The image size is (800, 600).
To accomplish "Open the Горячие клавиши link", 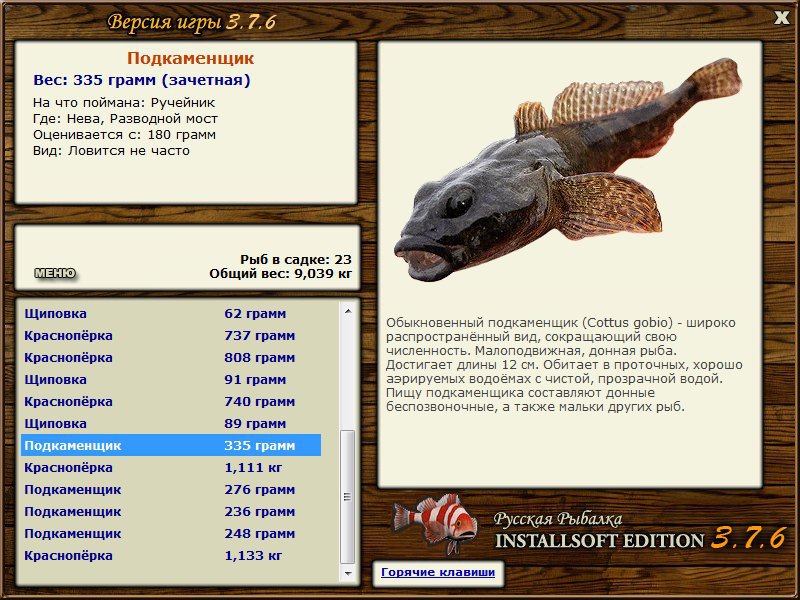I will [438, 572].
